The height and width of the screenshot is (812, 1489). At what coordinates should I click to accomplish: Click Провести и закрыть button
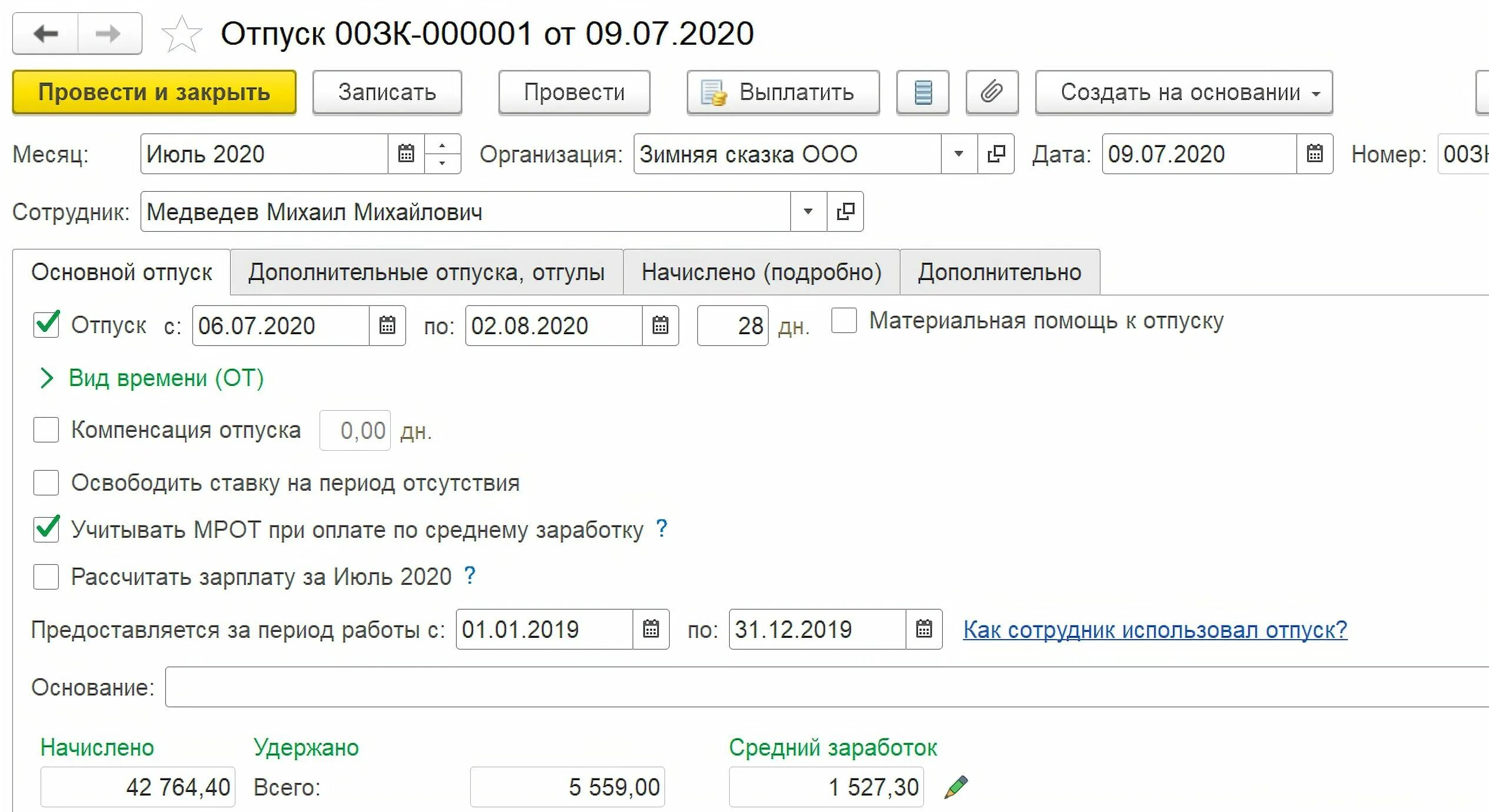point(154,92)
